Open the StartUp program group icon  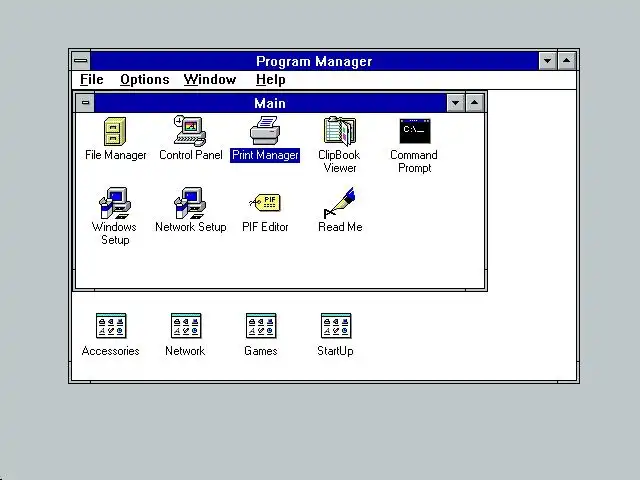(336, 326)
